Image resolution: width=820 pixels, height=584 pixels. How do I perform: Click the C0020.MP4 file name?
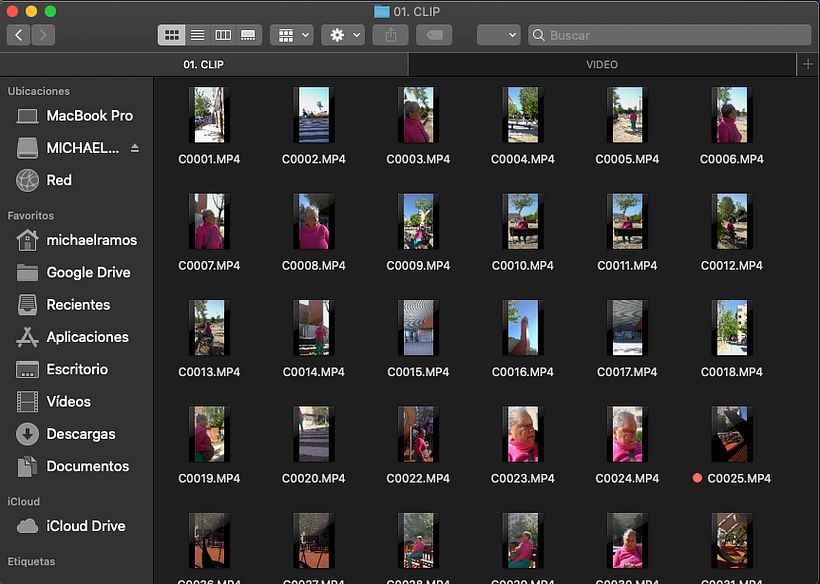314,478
